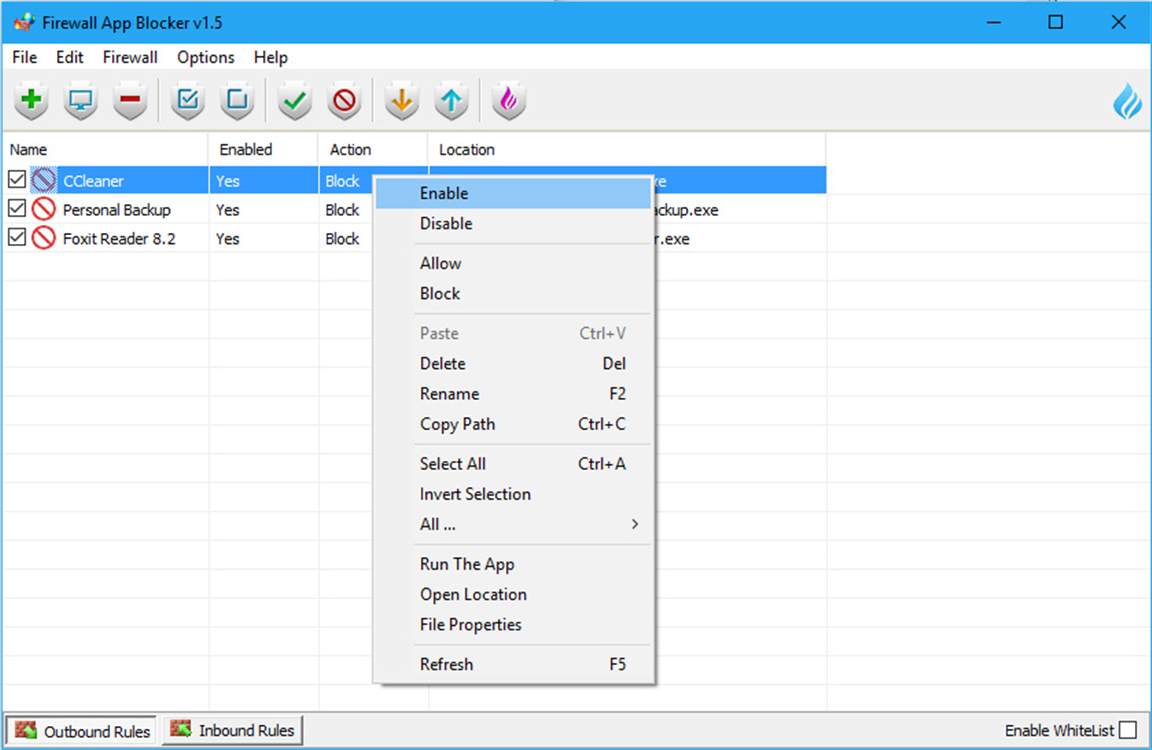Click the checked-box Enable toolbar icon
Screen dimensions: 1152x750
pyautogui.click(x=188, y=100)
